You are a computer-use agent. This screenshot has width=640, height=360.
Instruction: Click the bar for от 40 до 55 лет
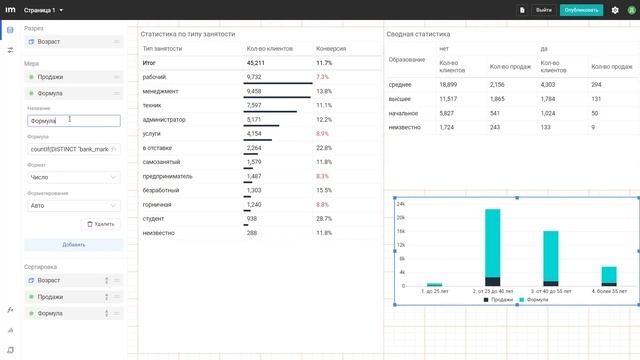tap(551, 258)
